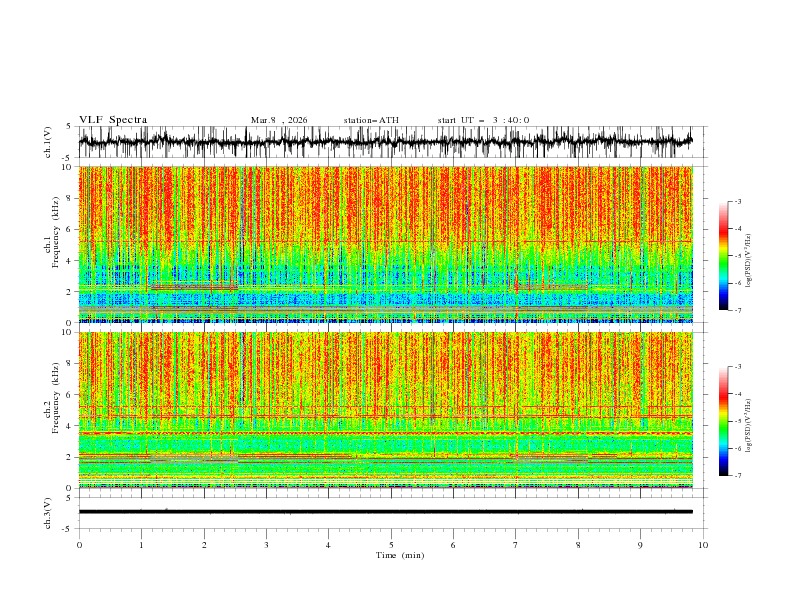Image resolution: width=792 pixels, height=612 pixels.
Task: Click upper colorbar tick label '-3'
Action: (738, 201)
